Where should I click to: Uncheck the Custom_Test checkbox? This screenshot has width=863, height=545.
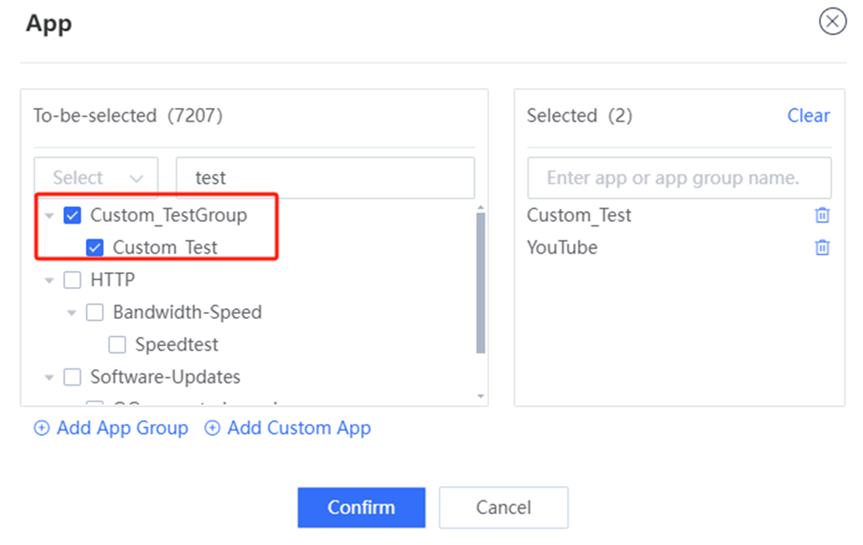tap(95, 248)
